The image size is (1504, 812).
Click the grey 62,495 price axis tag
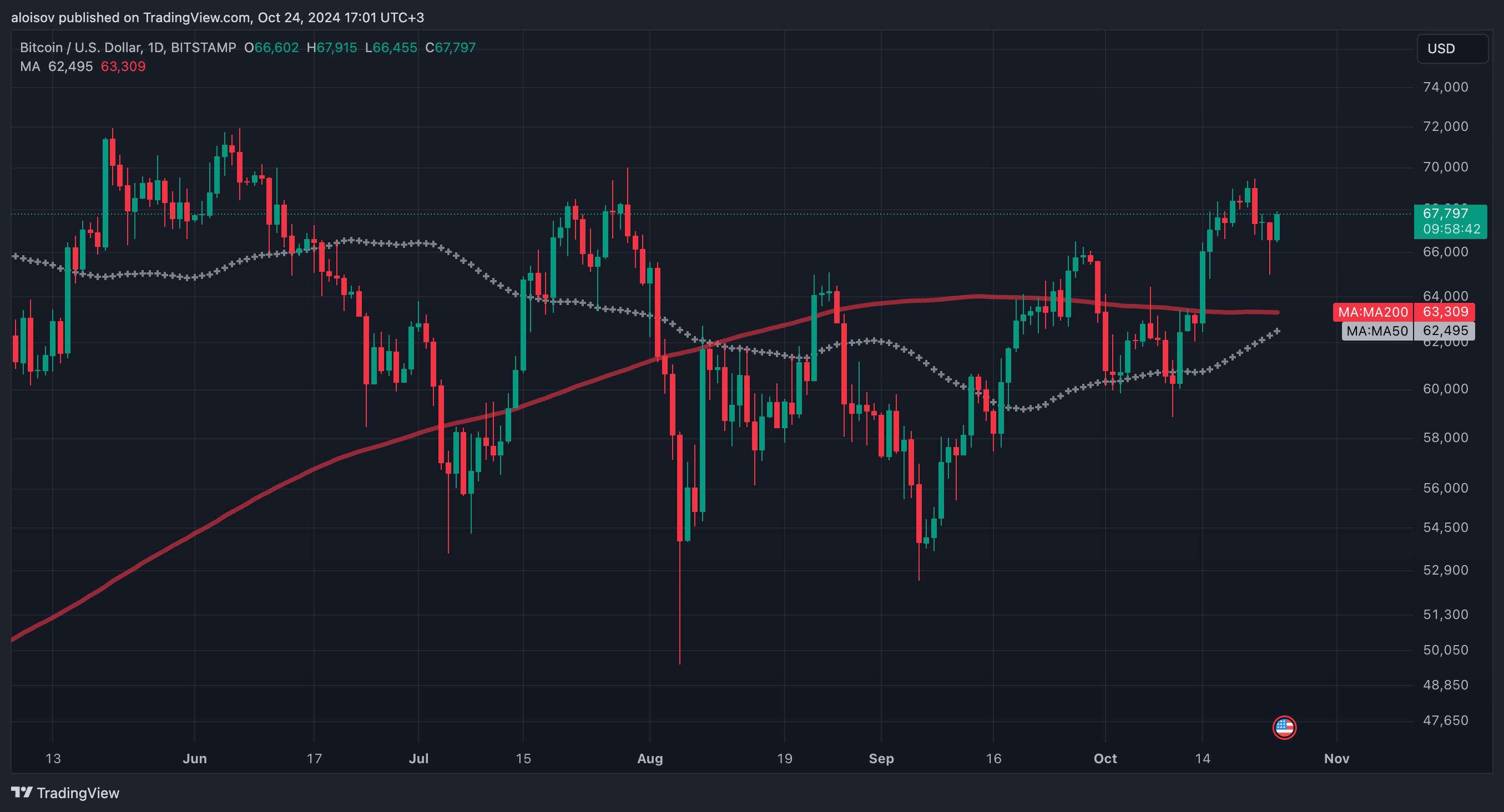click(1445, 331)
